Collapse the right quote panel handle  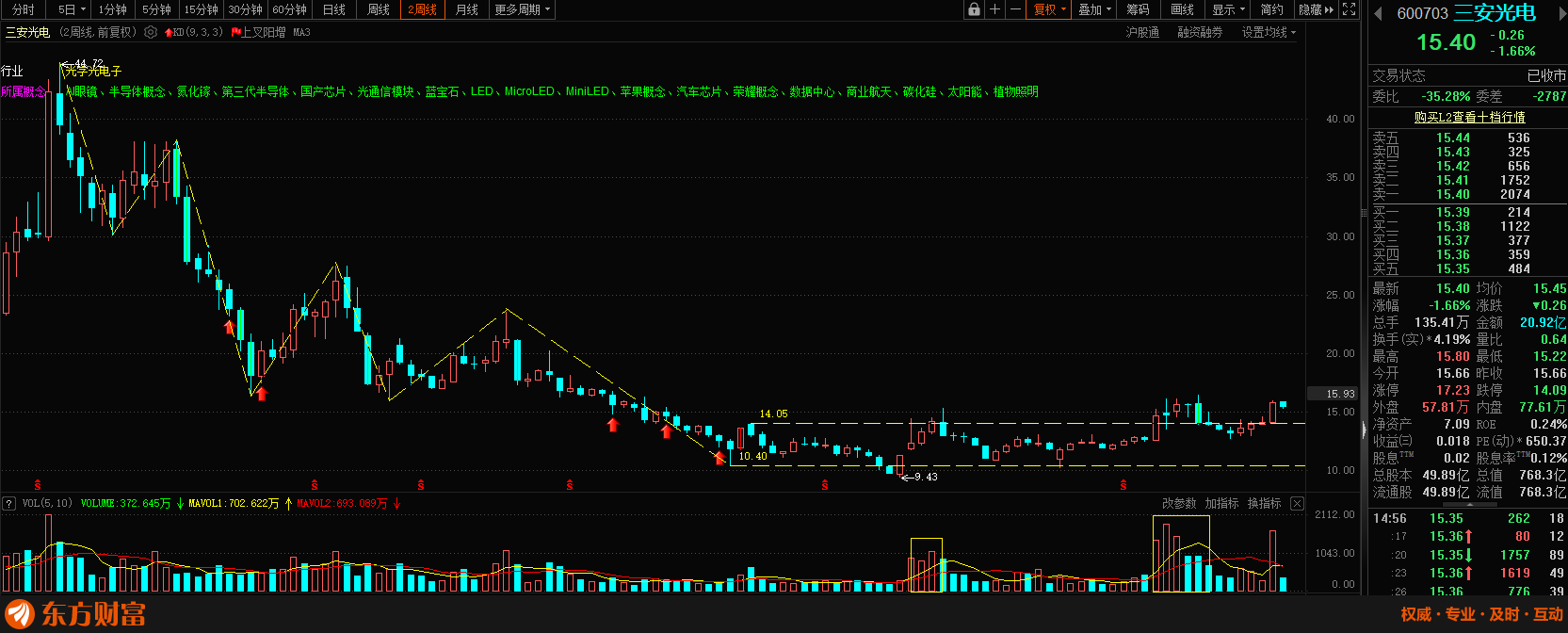(1364, 430)
